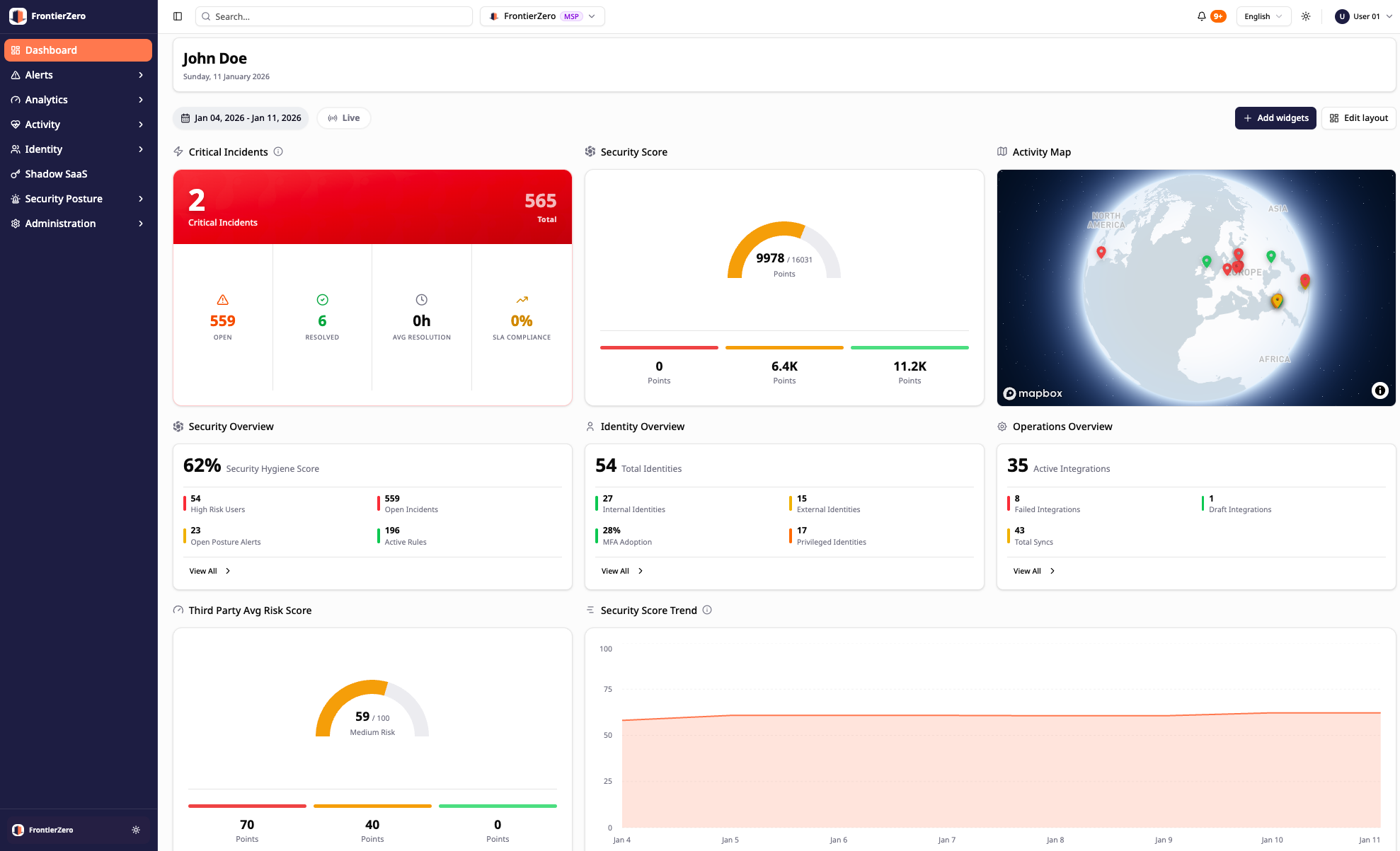Image resolution: width=1400 pixels, height=851 pixels.
Task: Open the FrontierZero MSP tenant dropdown
Action: point(542,16)
